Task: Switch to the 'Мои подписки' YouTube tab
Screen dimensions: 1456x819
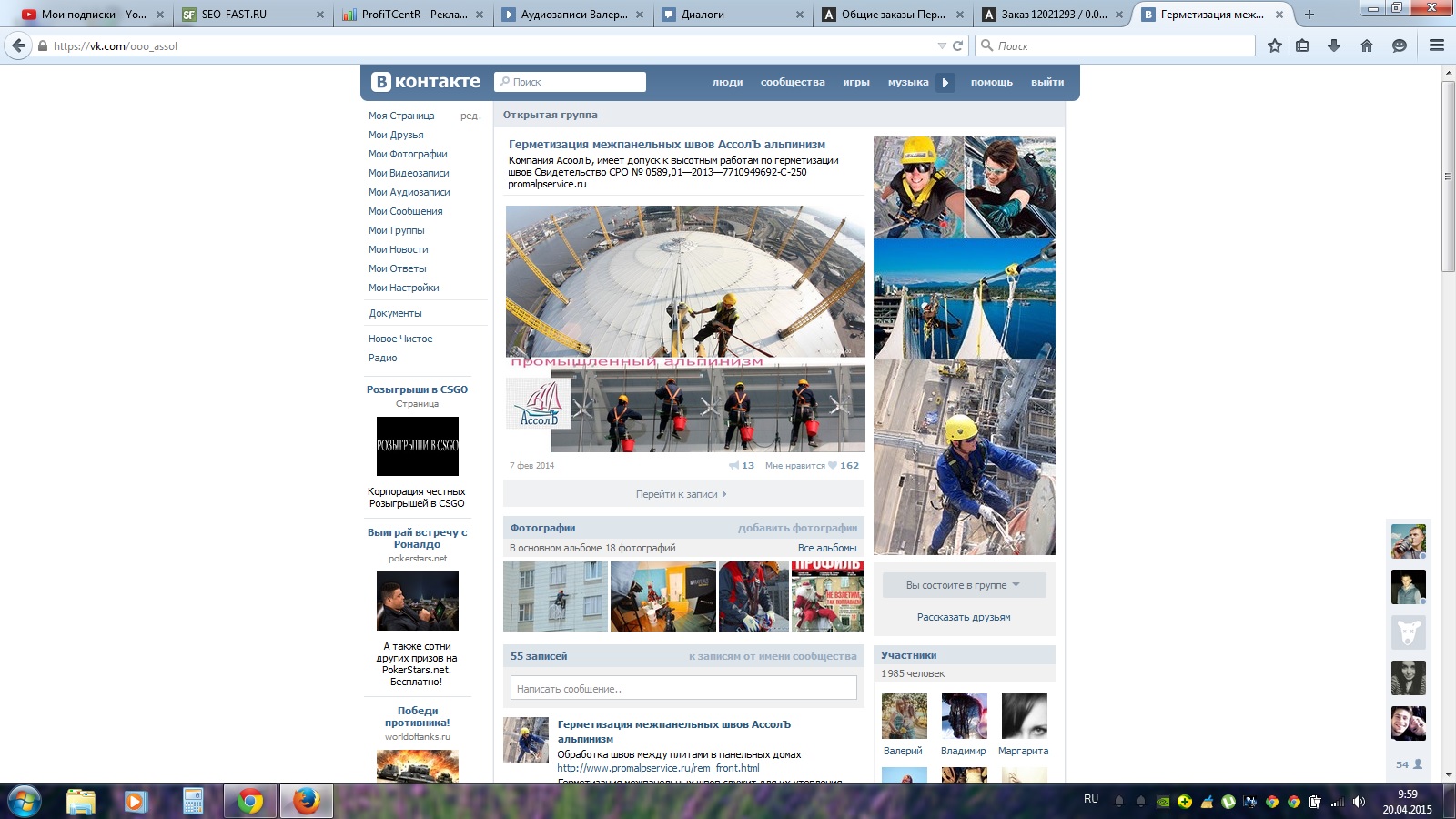Action: pos(92,15)
